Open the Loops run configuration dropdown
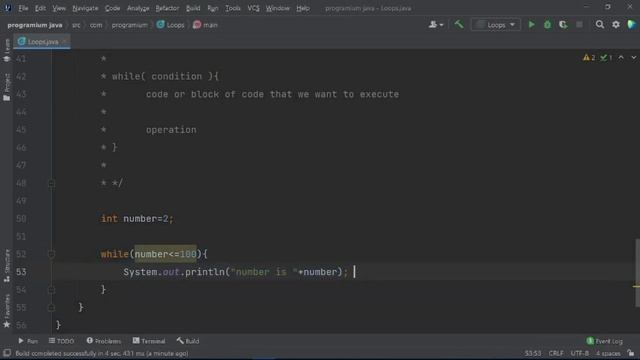640x360 pixels. coord(496,25)
